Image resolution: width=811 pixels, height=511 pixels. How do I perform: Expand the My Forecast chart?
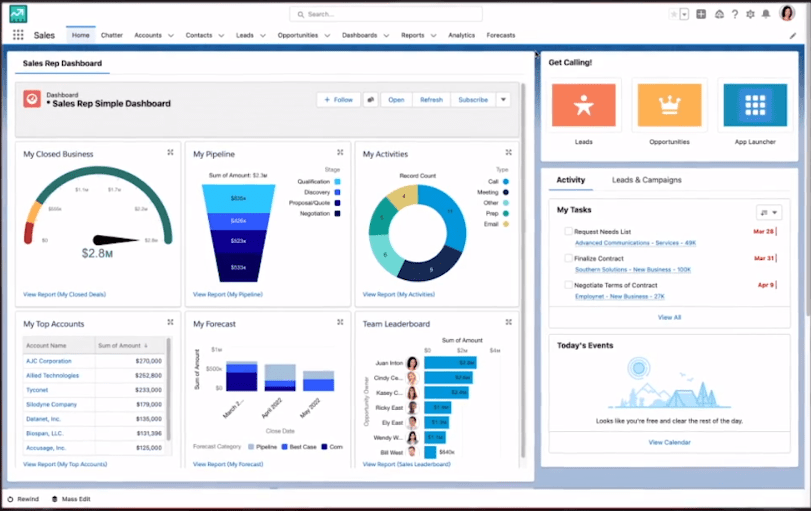[x=340, y=322]
